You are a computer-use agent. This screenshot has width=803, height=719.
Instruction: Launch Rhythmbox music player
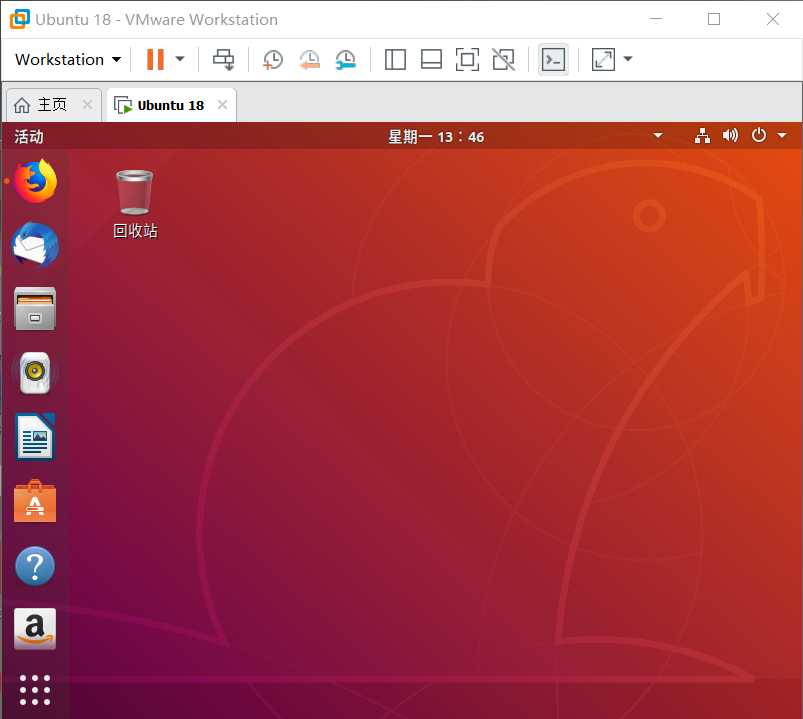point(35,373)
